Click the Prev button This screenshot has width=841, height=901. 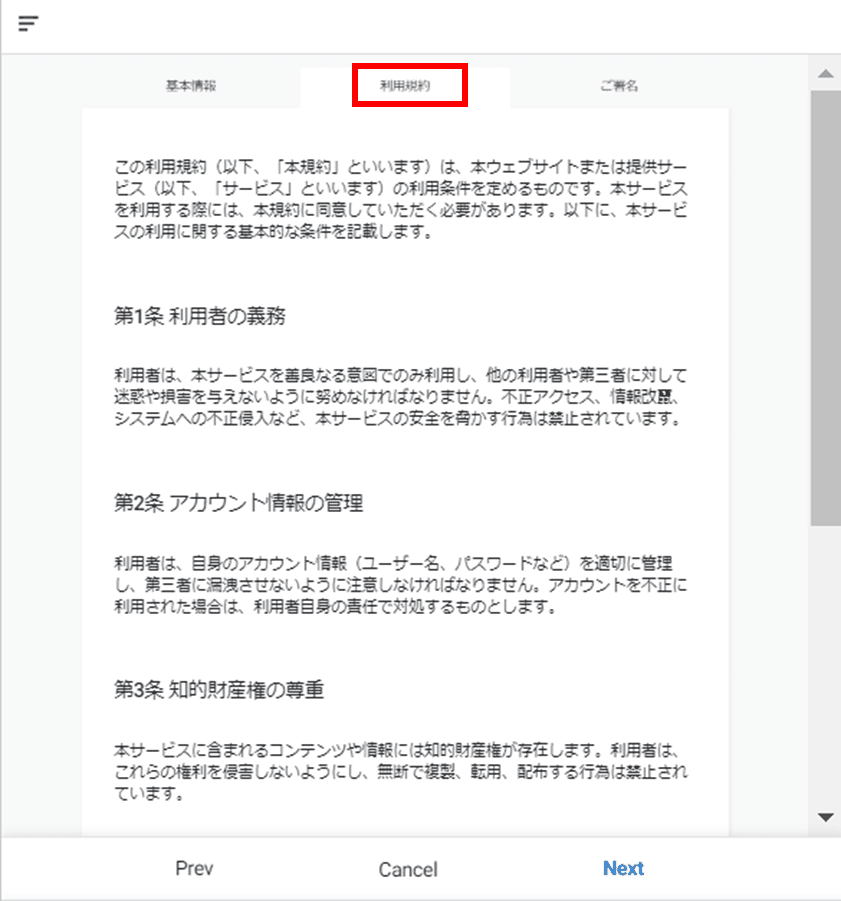[x=194, y=868]
